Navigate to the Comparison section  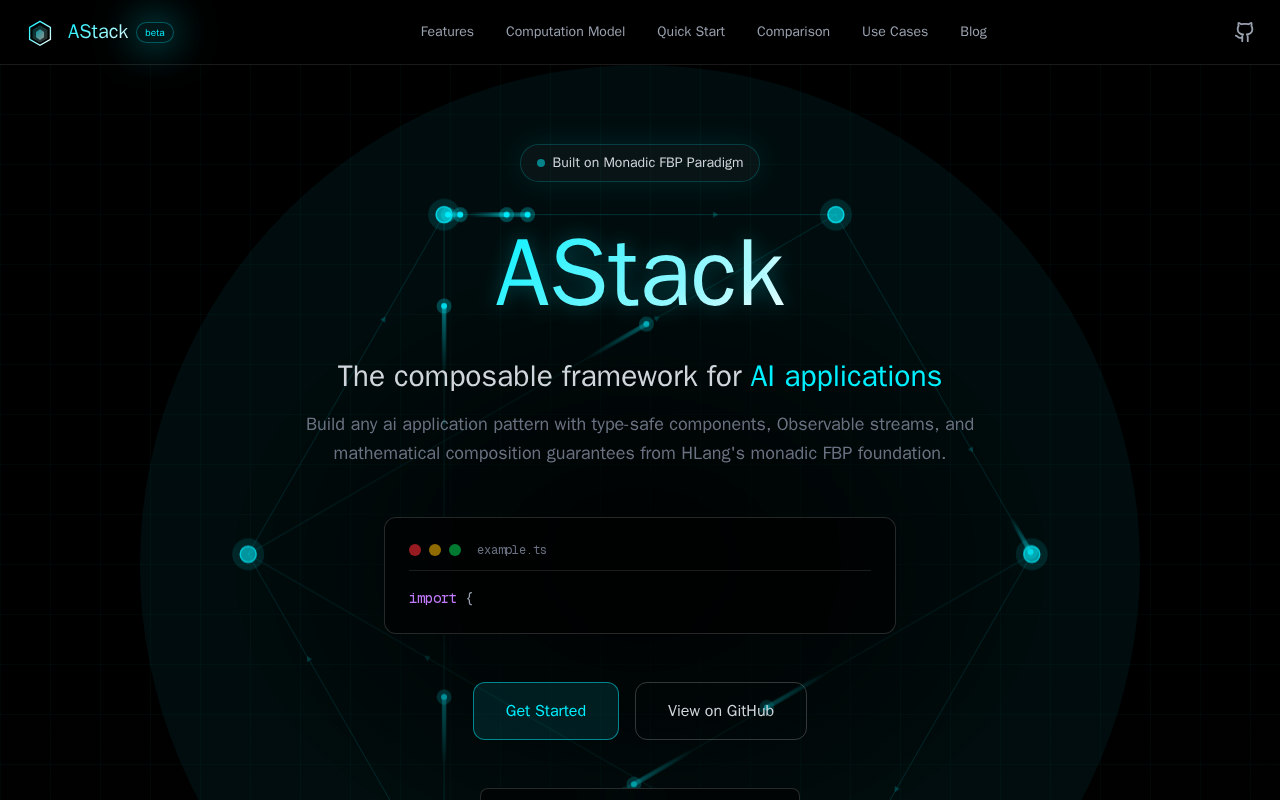pos(793,32)
